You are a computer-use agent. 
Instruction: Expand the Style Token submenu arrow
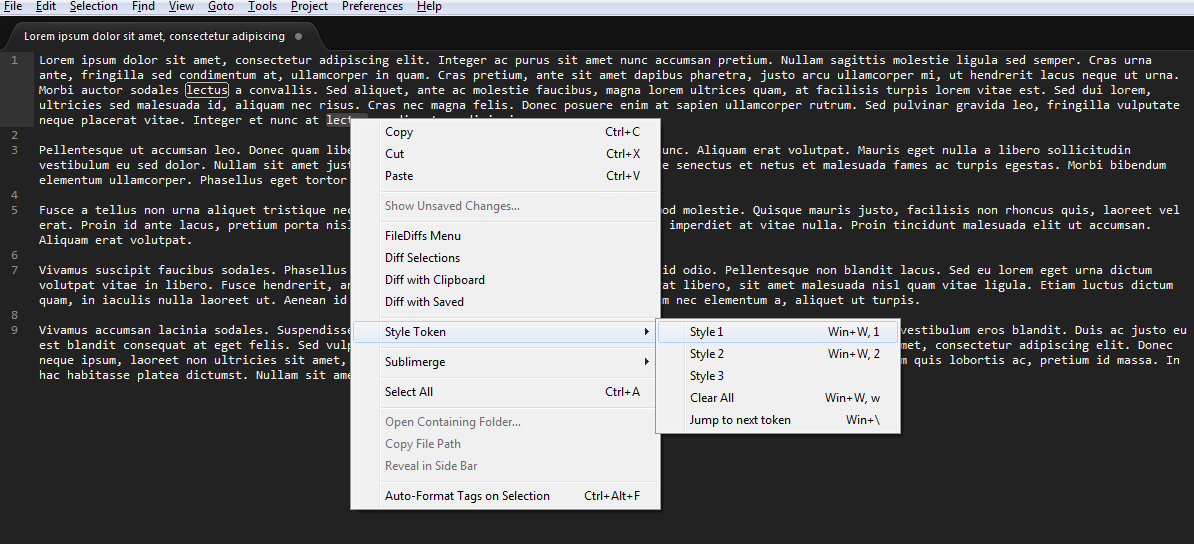click(646, 332)
